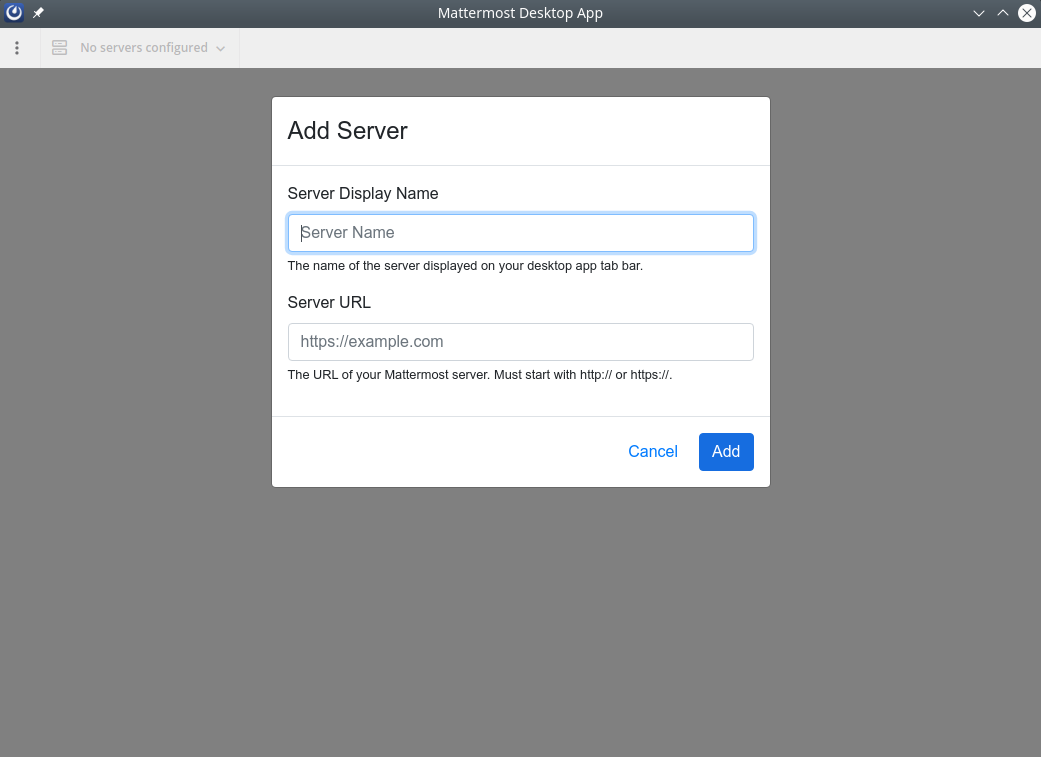Click the Mattermost Desktop App window title
Screen dimensions: 1041x757
pyautogui.click(x=520, y=13)
